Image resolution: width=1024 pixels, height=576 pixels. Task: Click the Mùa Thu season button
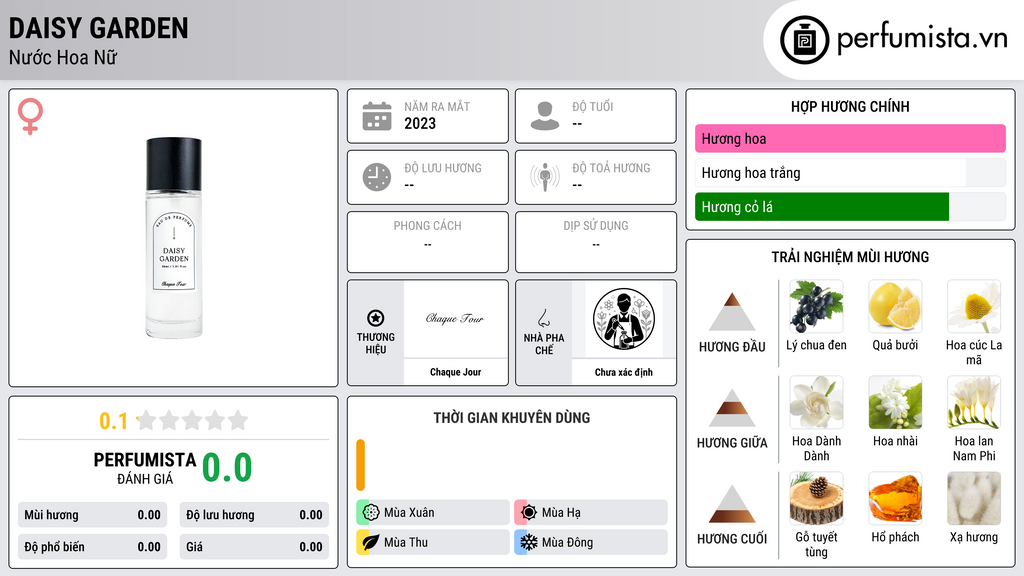[432, 542]
